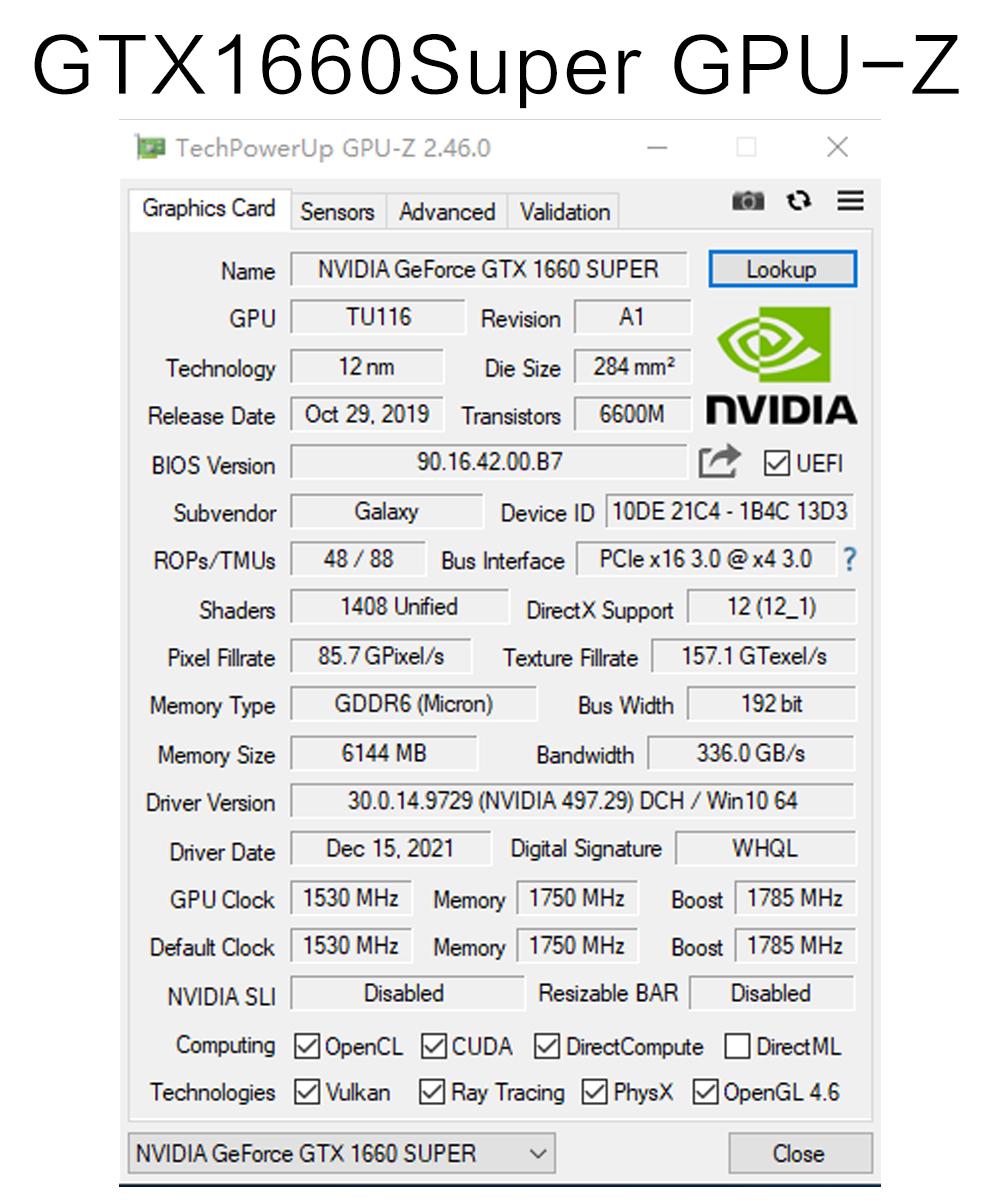1000x1200 pixels.
Task: Click Default Clock row Memory 1750 MHz
Action: (x=577, y=945)
